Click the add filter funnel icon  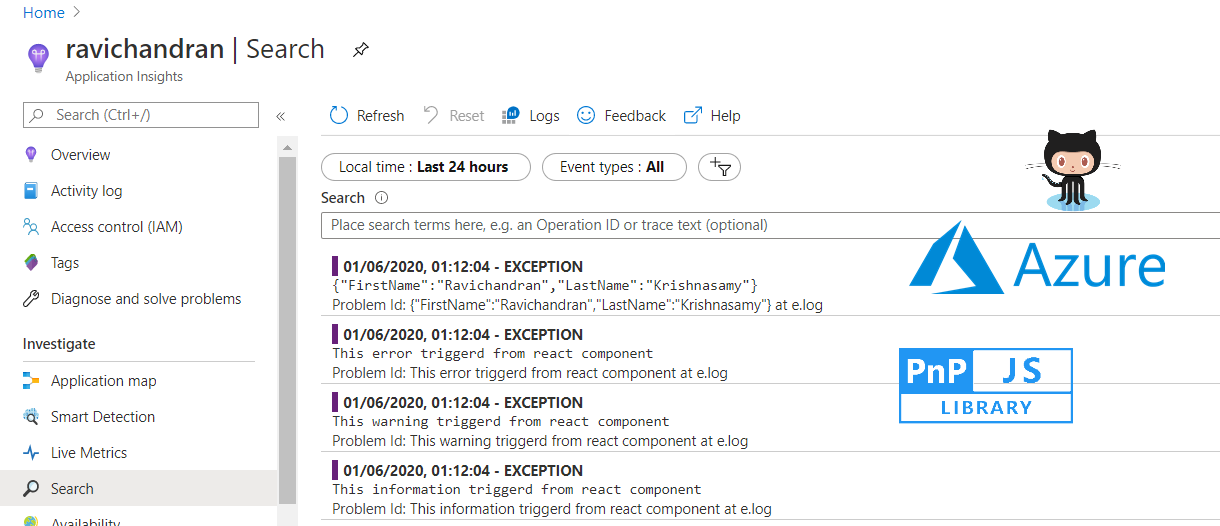pyautogui.click(x=719, y=167)
